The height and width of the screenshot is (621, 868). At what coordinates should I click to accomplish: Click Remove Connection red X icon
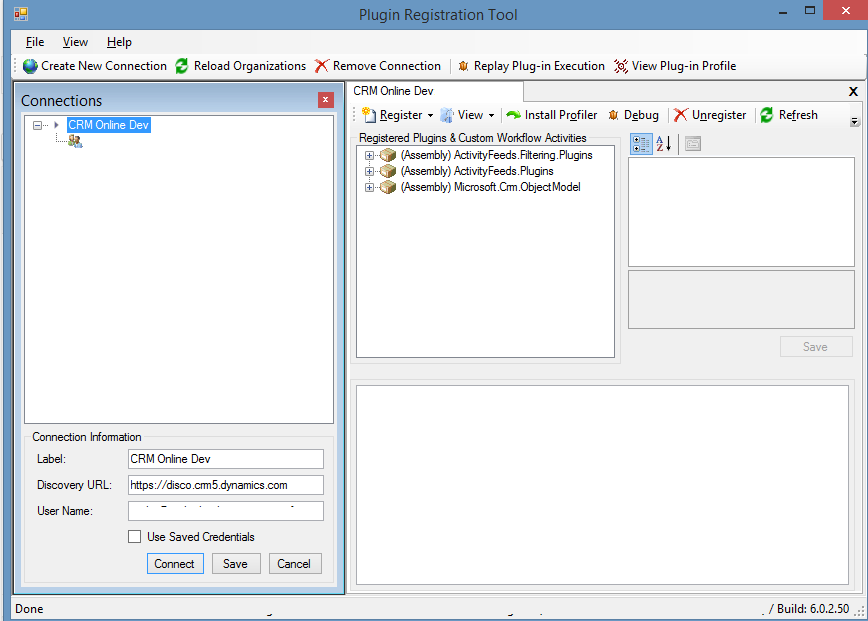[321, 66]
